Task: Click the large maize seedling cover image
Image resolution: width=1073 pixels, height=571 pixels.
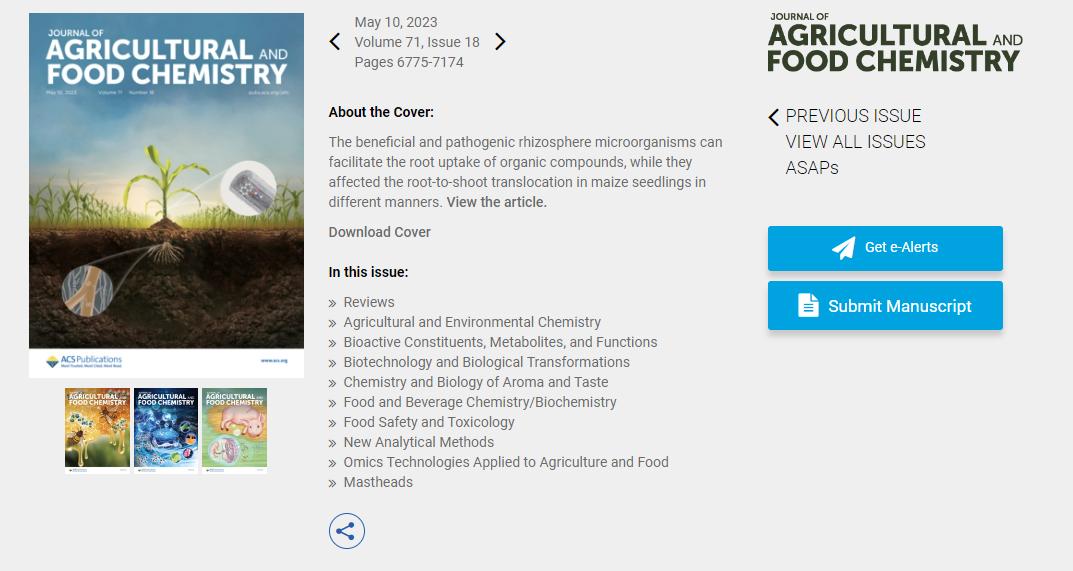Action: [x=166, y=195]
